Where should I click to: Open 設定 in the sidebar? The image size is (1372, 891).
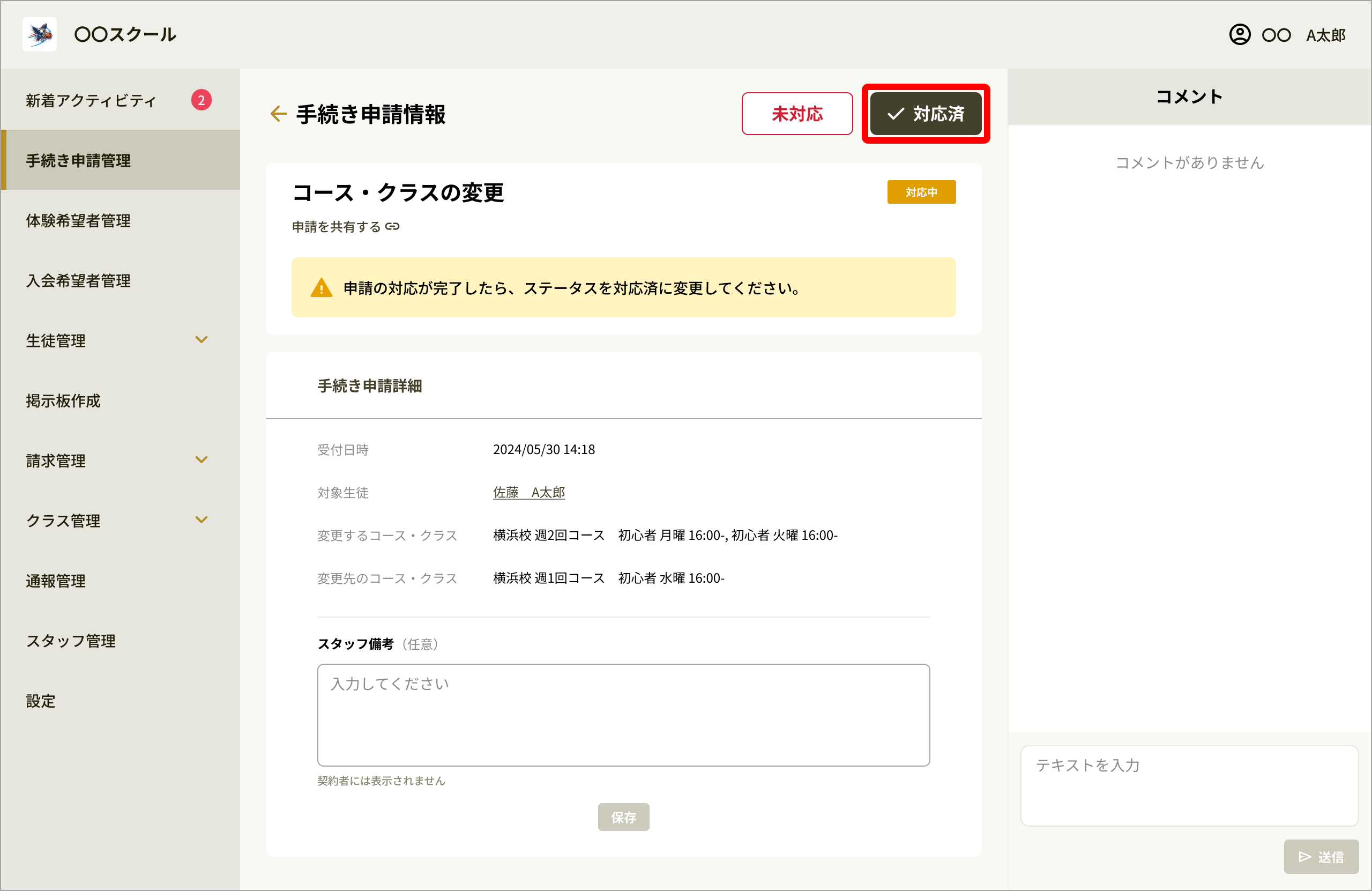[x=121, y=700]
